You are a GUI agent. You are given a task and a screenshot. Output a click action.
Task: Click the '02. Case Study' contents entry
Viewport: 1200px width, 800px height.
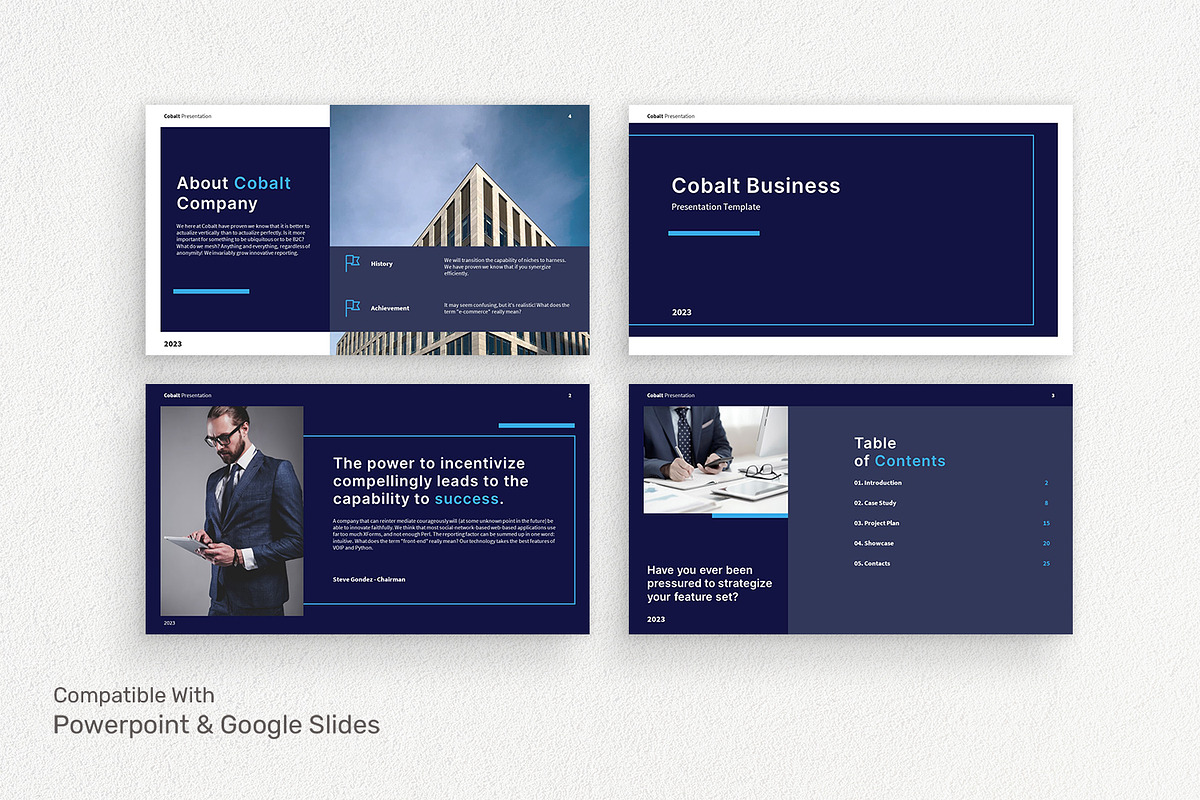pos(875,503)
